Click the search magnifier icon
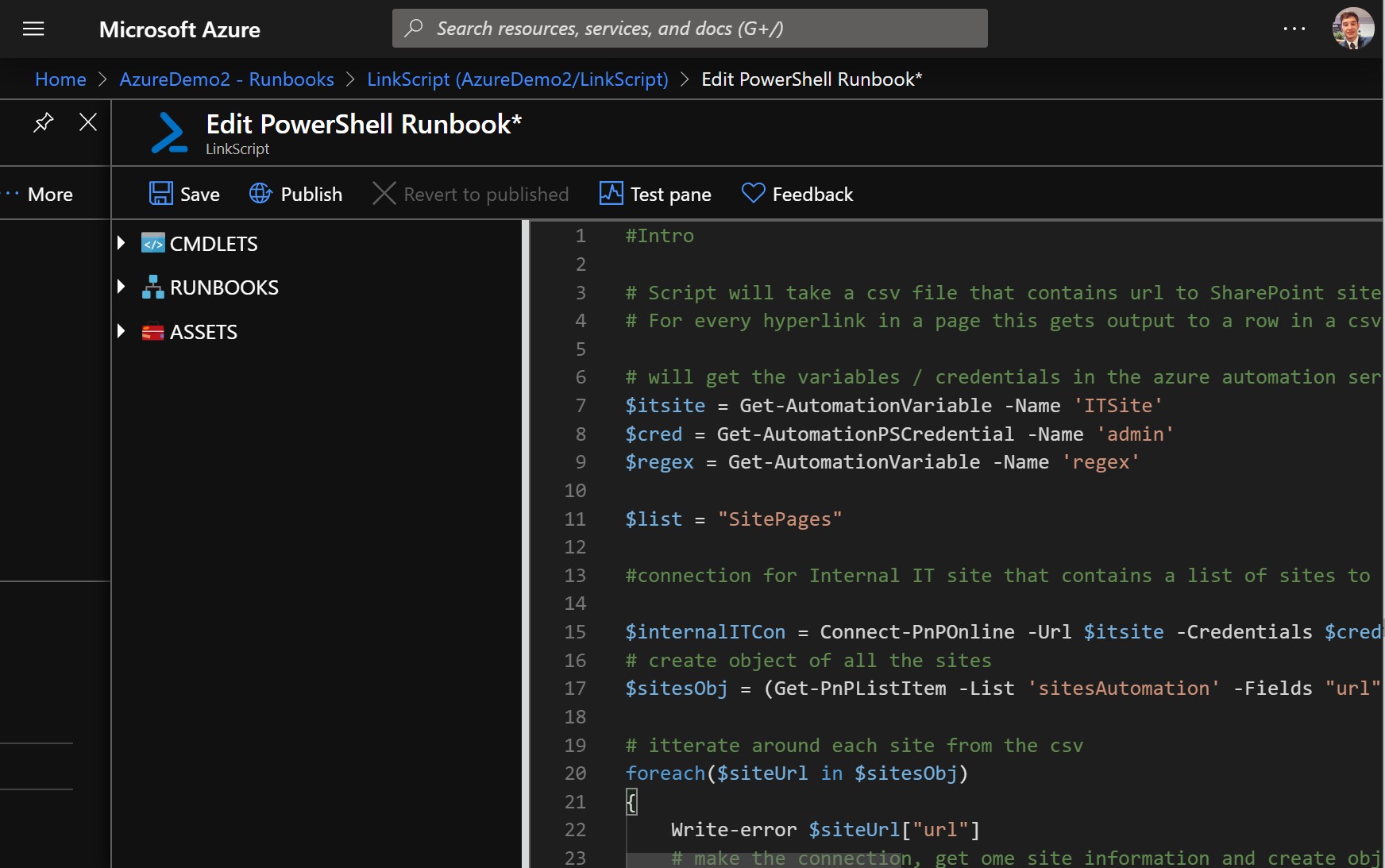Screen dimensions: 1385x868 pyautogui.click(x=414, y=29)
